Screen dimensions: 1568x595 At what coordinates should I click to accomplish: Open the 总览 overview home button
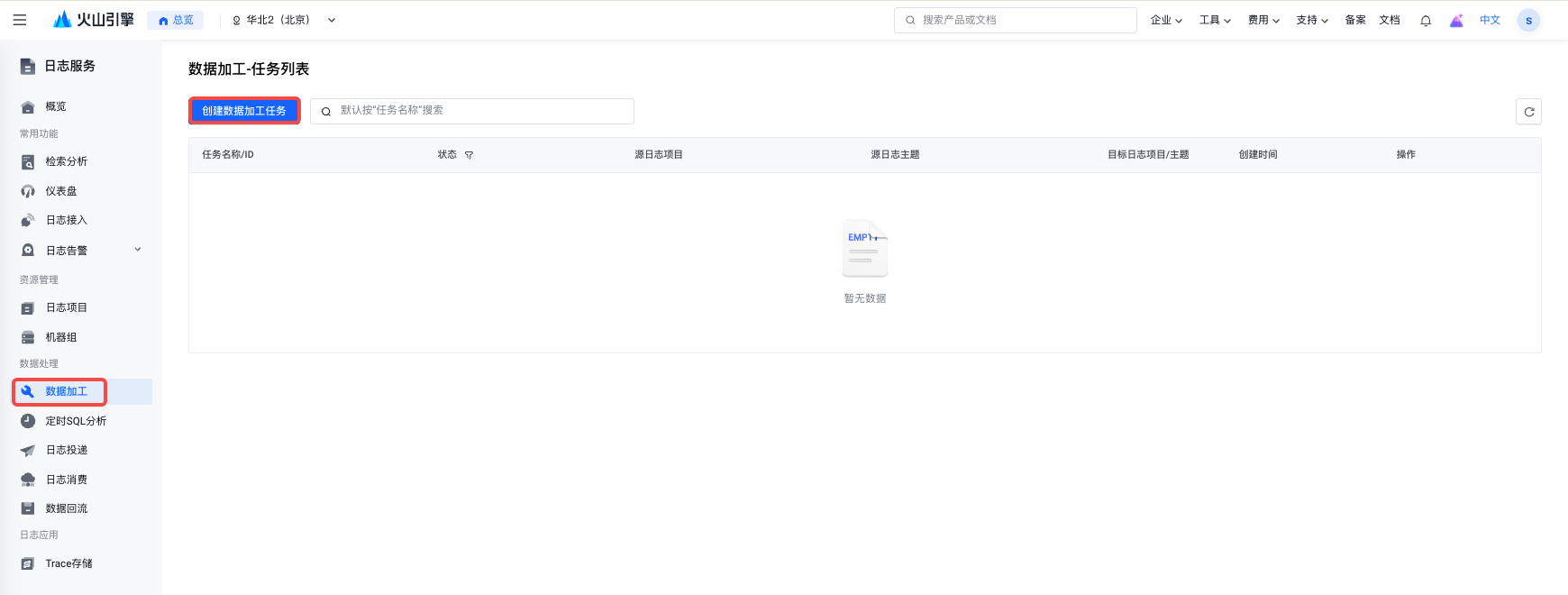click(176, 20)
